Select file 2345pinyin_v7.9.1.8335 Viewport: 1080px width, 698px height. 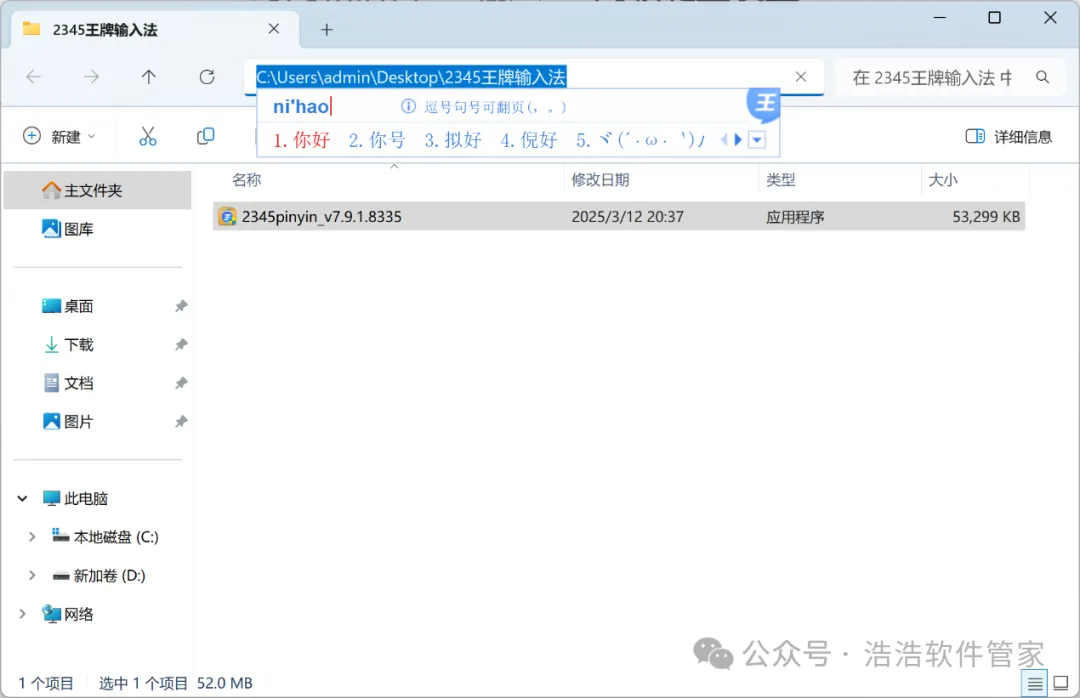(619, 216)
